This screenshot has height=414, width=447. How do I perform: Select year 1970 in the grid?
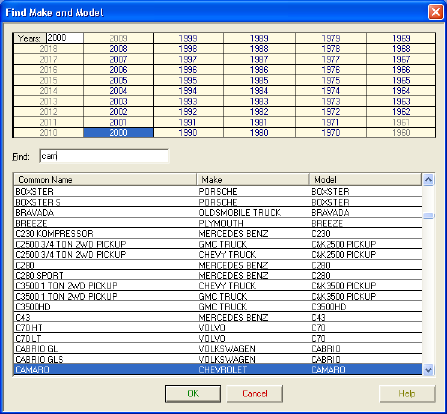[x=331, y=133]
